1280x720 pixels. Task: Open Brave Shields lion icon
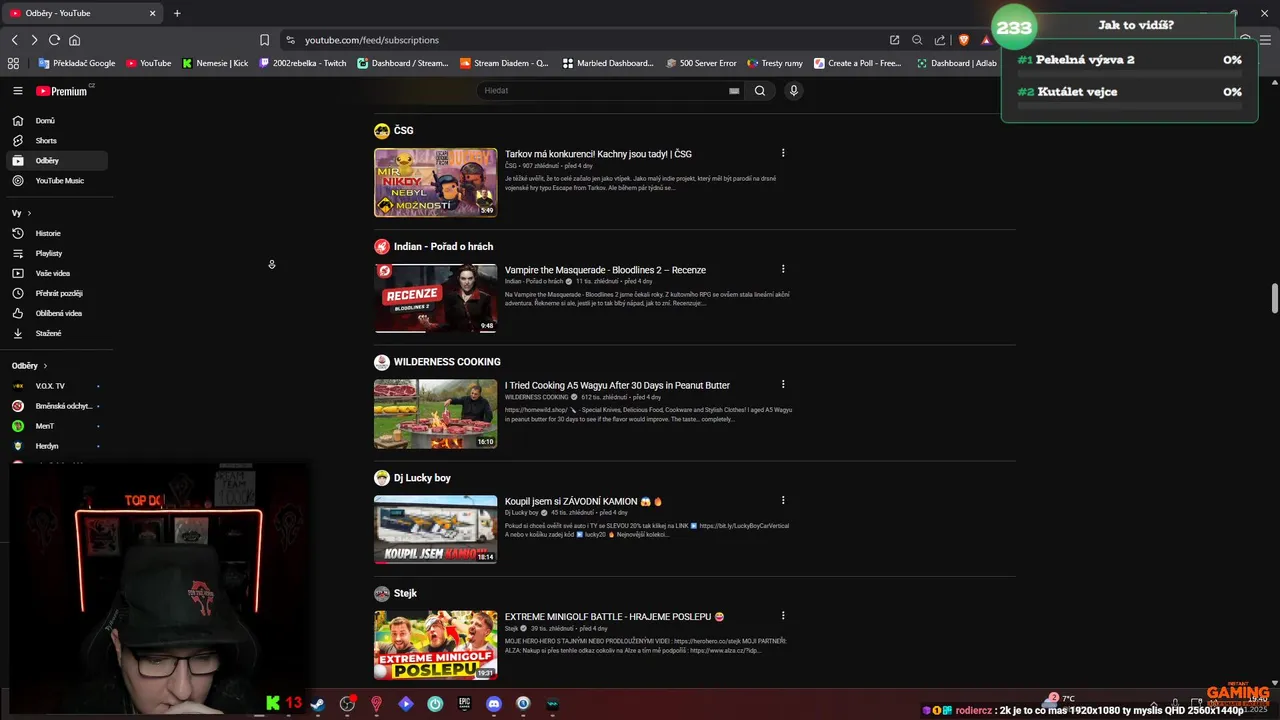point(964,40)
